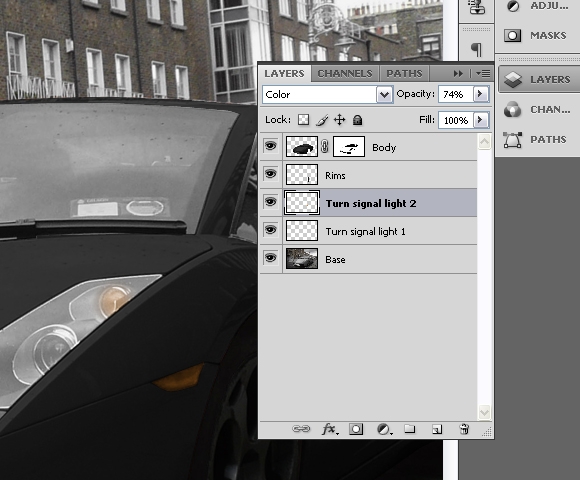Click the Base layer thumbnail
The width and height of the screenshot is (580, 480).
(x=301, y=258)
